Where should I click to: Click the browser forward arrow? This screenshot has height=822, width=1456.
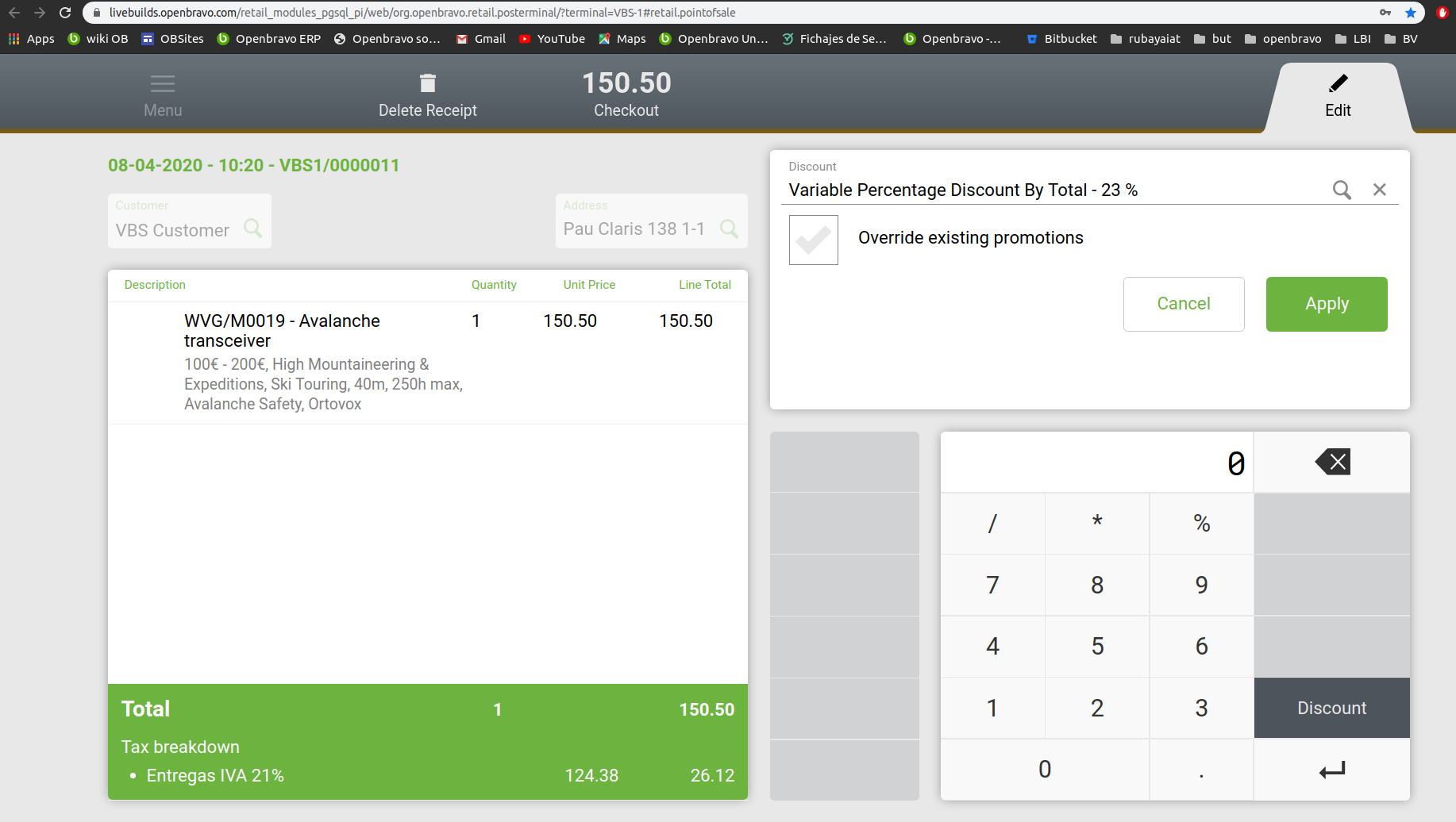click(x=40, y=13)
